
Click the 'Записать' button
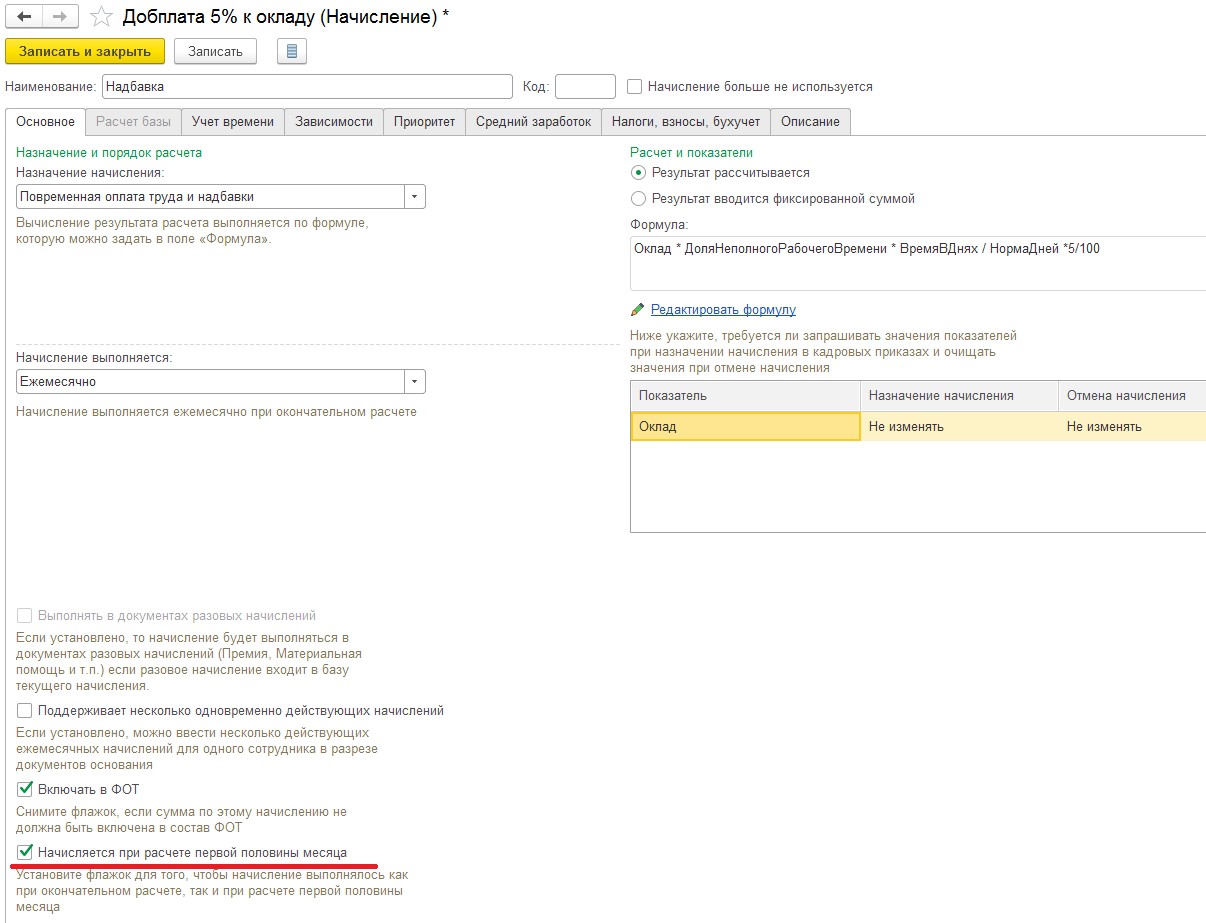(x=215, y=51)
